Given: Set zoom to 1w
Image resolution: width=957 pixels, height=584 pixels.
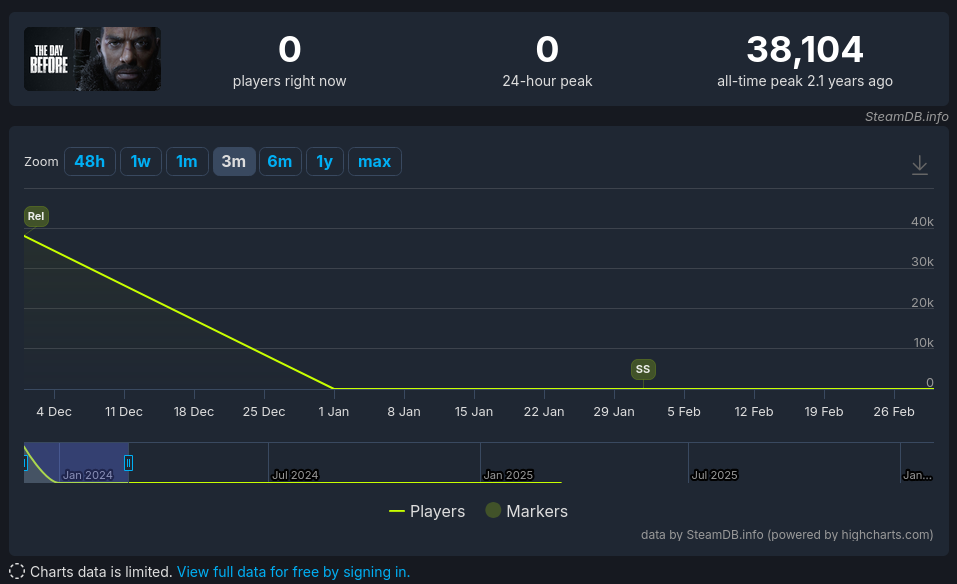Looking at the screenshot, I should pos(140,161).
